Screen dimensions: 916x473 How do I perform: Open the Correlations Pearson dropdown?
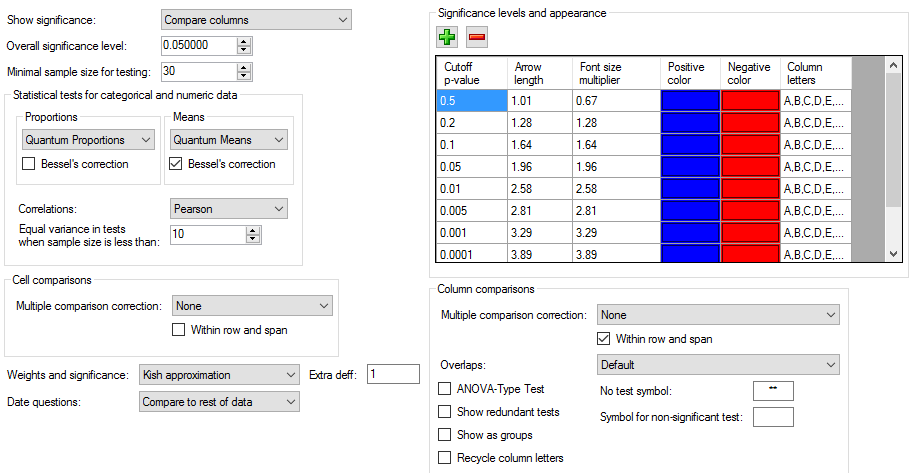point(228,209)
